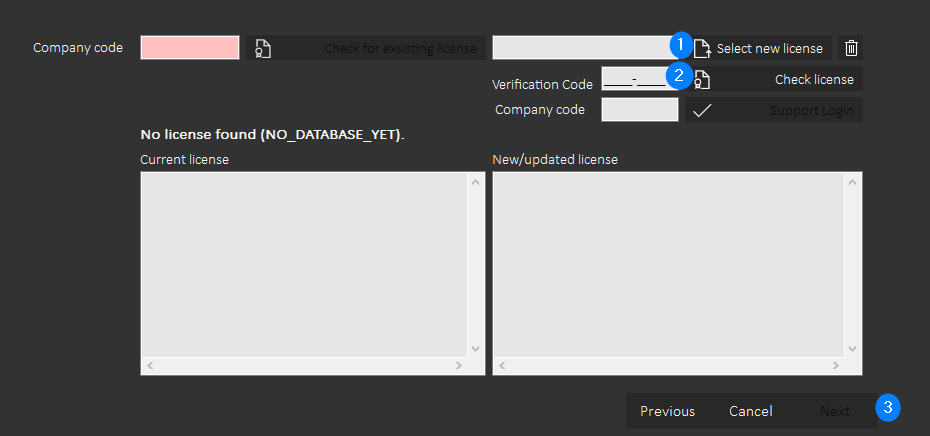
Task: Focus the Verification Code input field
Action: tap(639, 78)
